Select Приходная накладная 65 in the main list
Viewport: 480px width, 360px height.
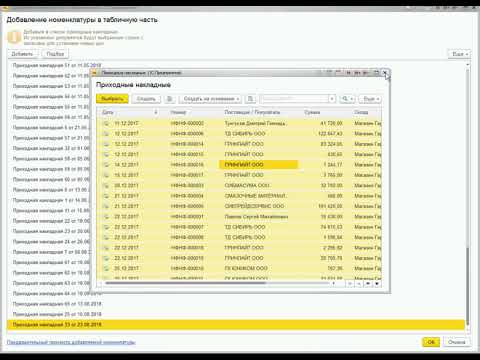pyautogui.click(x=57, y=304)
